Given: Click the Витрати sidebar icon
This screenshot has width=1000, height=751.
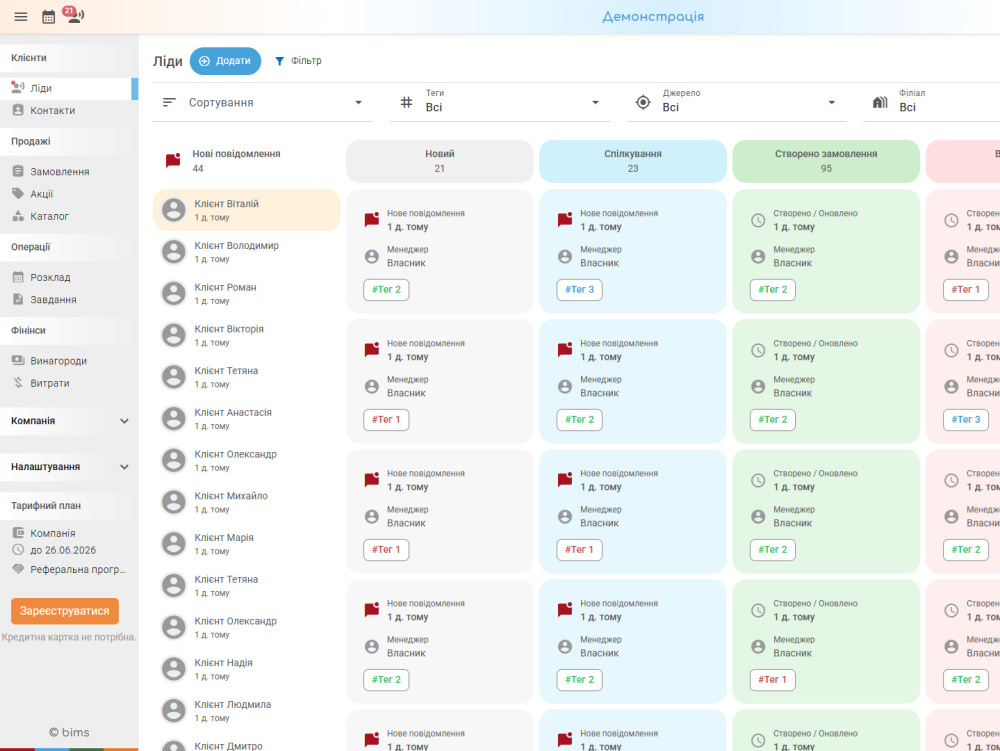Looking at the screenshot, I should 18,383.
